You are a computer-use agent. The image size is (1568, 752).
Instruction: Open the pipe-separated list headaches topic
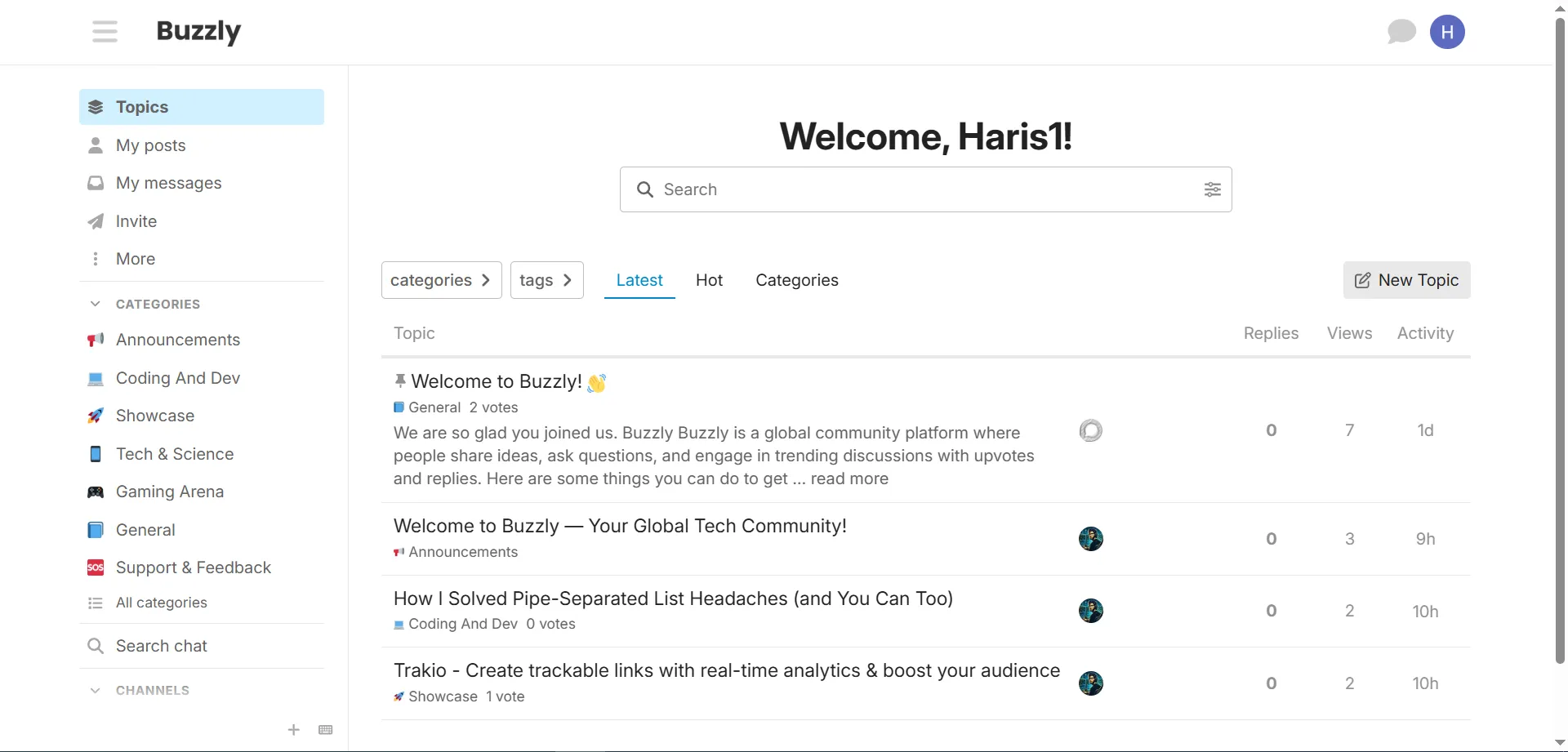(x=673, y=598)
